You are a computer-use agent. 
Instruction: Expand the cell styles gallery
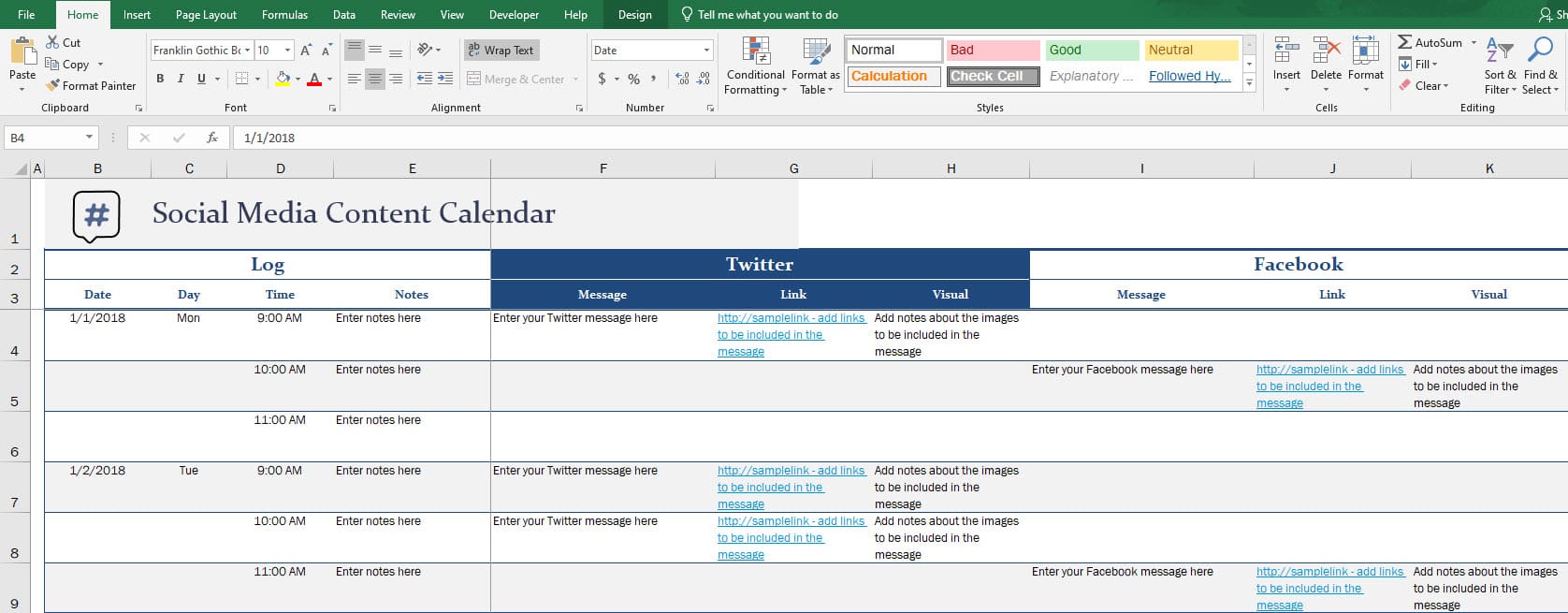click(1249, 83)
